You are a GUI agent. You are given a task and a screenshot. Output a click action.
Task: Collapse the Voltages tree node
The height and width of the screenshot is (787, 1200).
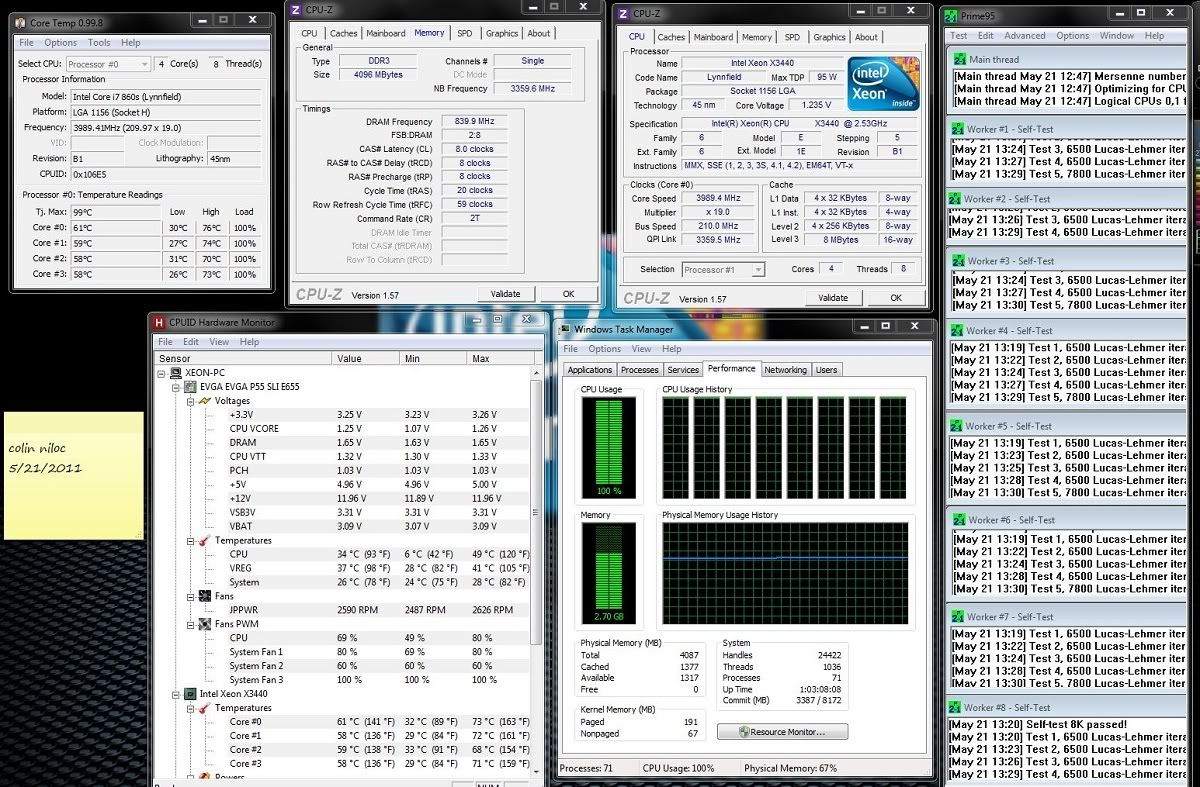tap(190, 401)
